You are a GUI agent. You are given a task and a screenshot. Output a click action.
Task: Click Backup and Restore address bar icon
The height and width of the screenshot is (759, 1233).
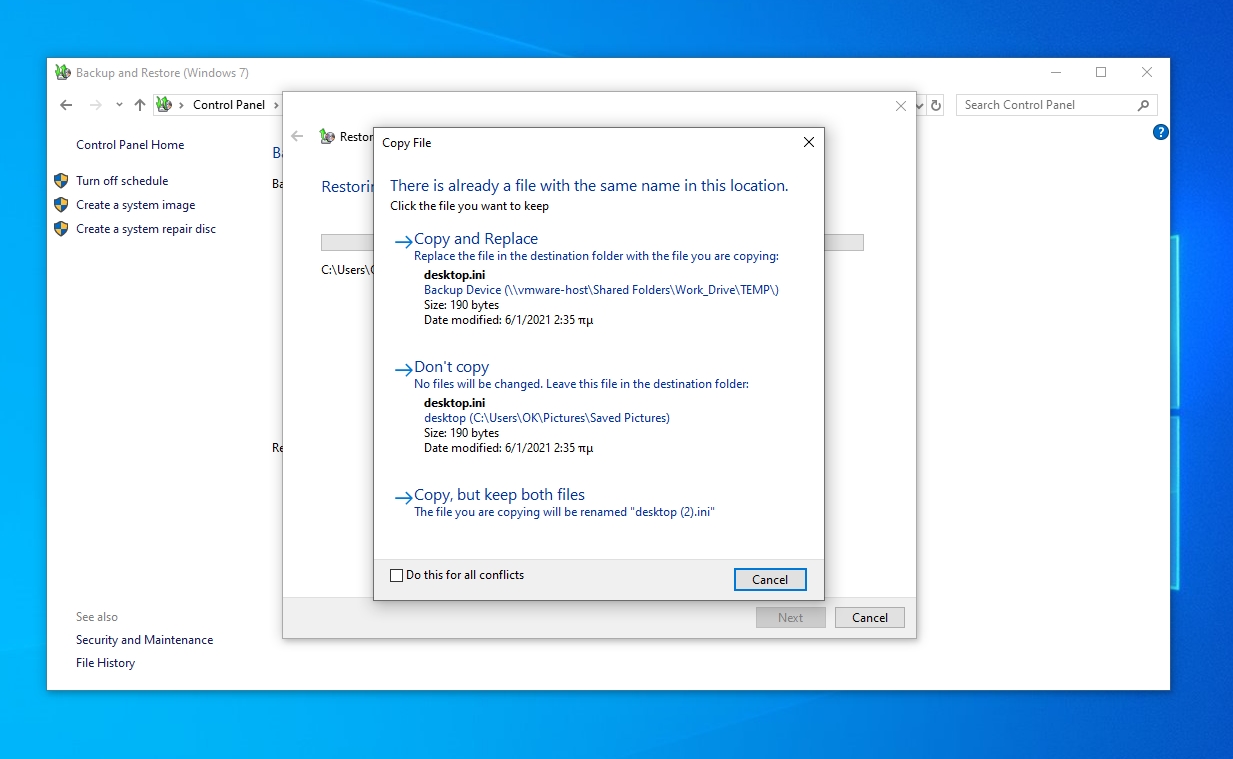pyautogui.click(x=164, y=105)
